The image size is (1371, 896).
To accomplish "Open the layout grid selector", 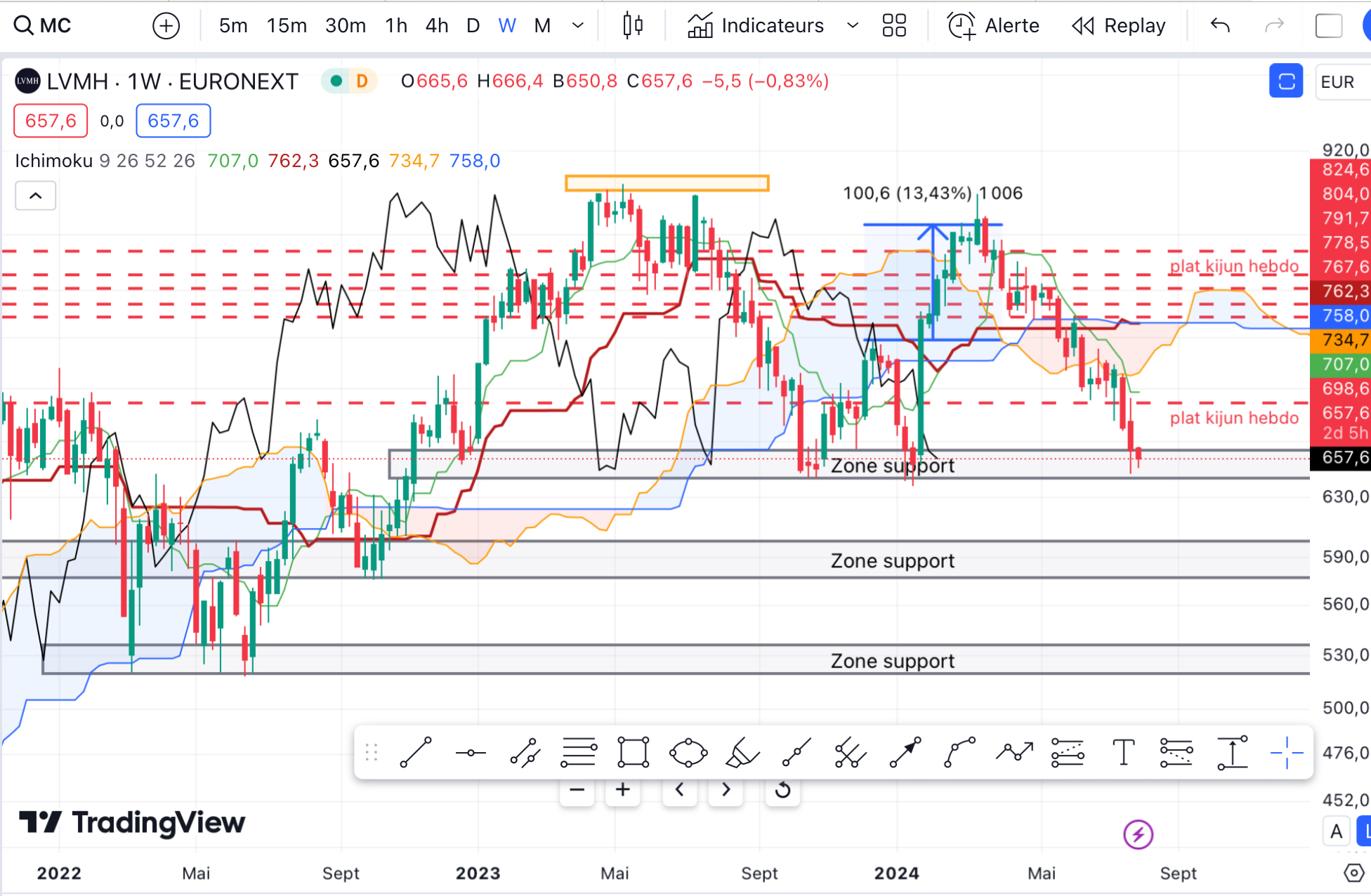I will click(x=894, y=26).
